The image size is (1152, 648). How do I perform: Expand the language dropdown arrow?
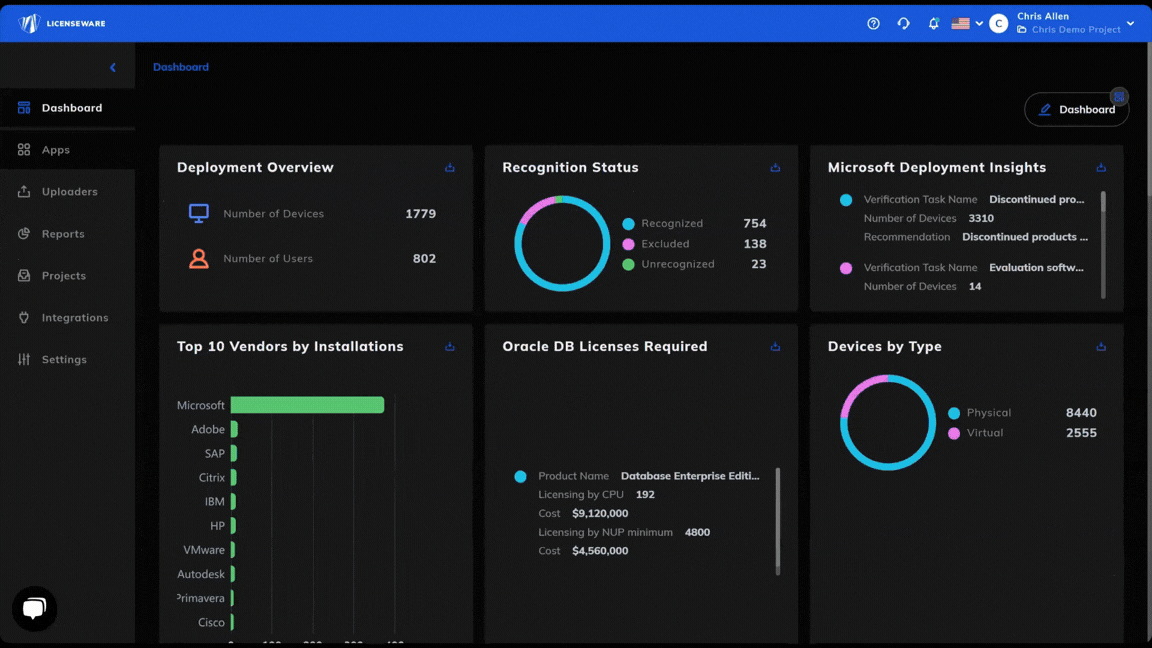point(979,24)
